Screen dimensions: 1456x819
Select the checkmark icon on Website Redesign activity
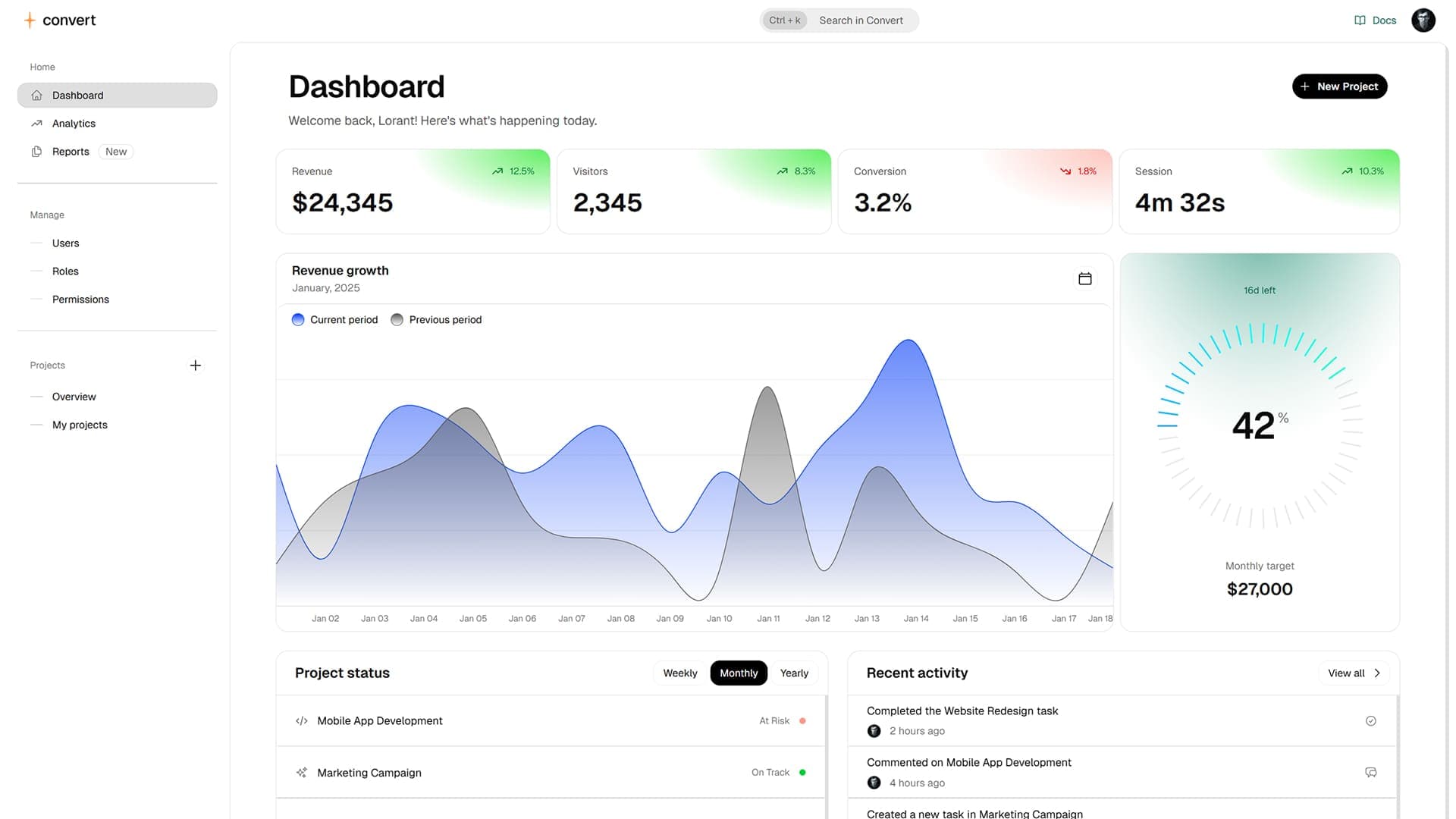click(1370, 720)
